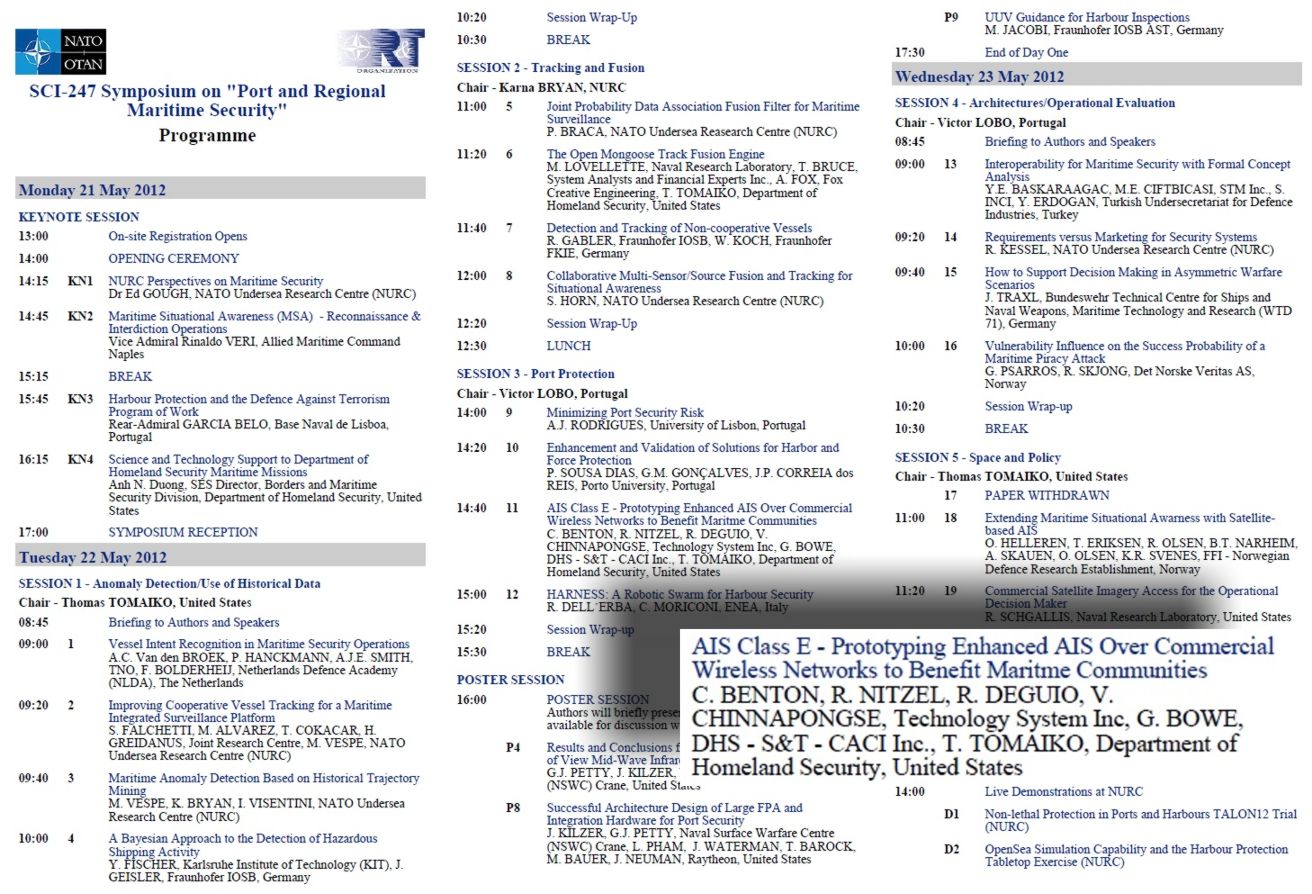Click the BREAK entry at 15:30

pos(568,652)
